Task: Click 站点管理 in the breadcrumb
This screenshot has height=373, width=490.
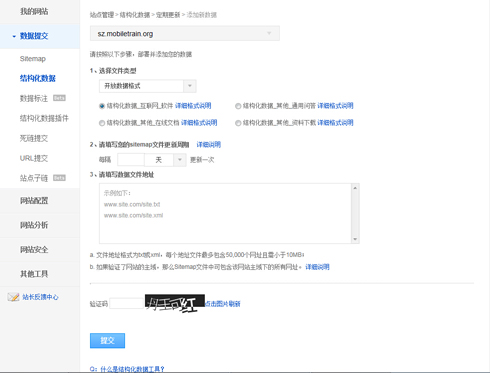Action: [x=102, y=15]
